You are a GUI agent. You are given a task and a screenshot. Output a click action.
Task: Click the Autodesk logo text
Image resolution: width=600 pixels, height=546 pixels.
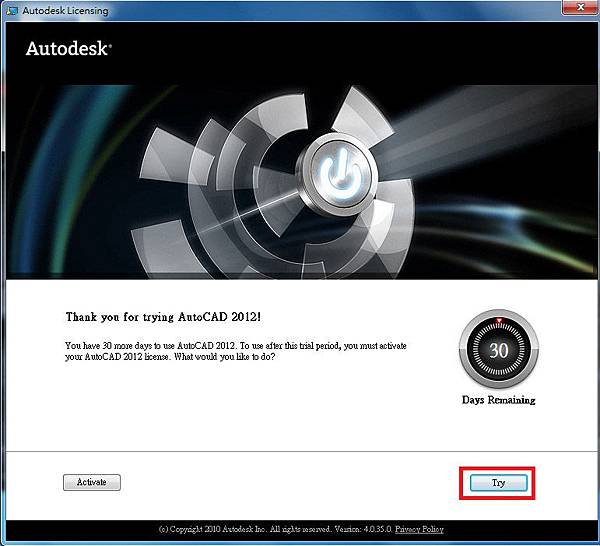point(68,49)
